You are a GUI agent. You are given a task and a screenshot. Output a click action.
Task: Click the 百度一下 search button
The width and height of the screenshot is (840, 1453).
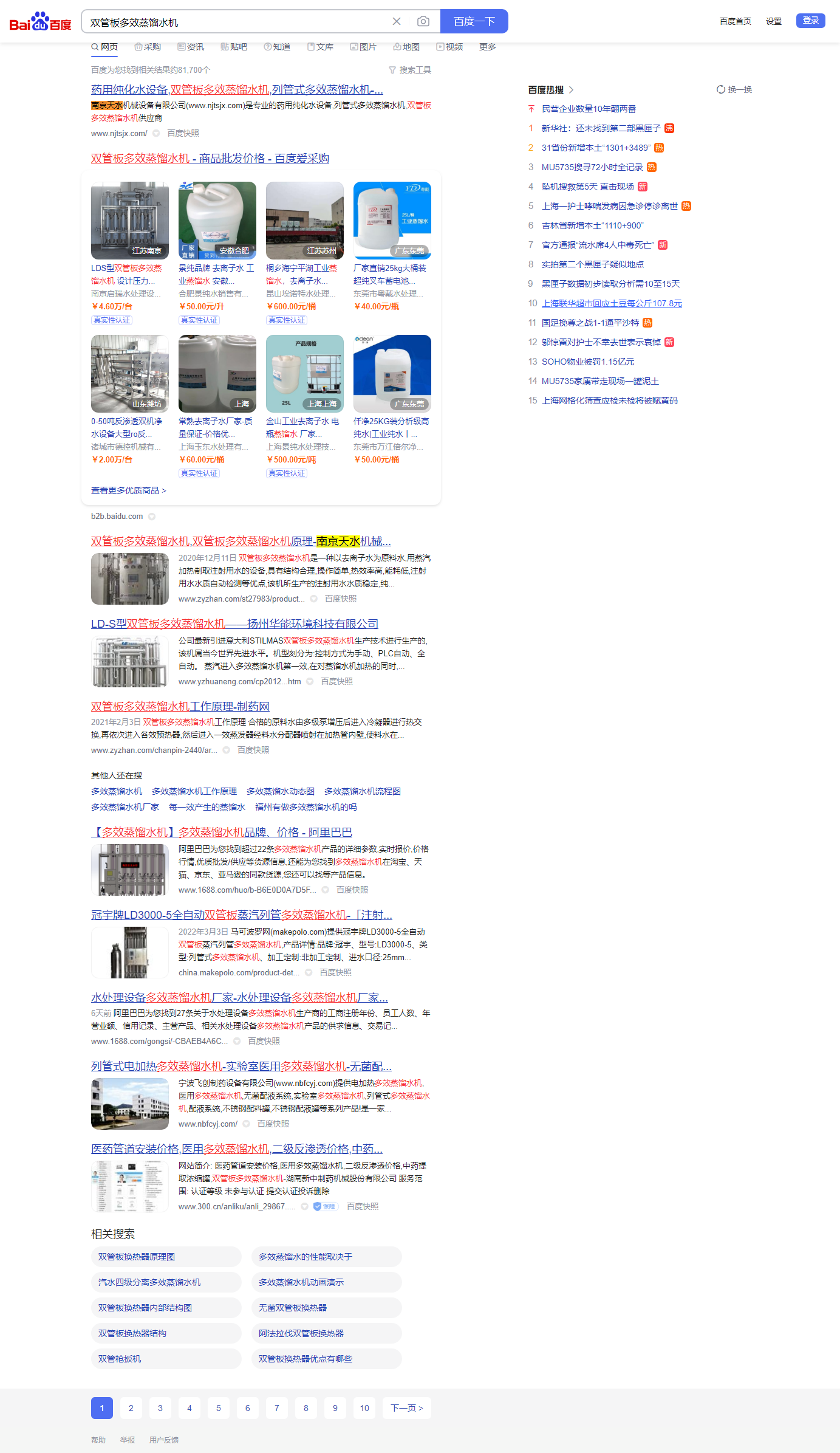click(x=474, y=21)
